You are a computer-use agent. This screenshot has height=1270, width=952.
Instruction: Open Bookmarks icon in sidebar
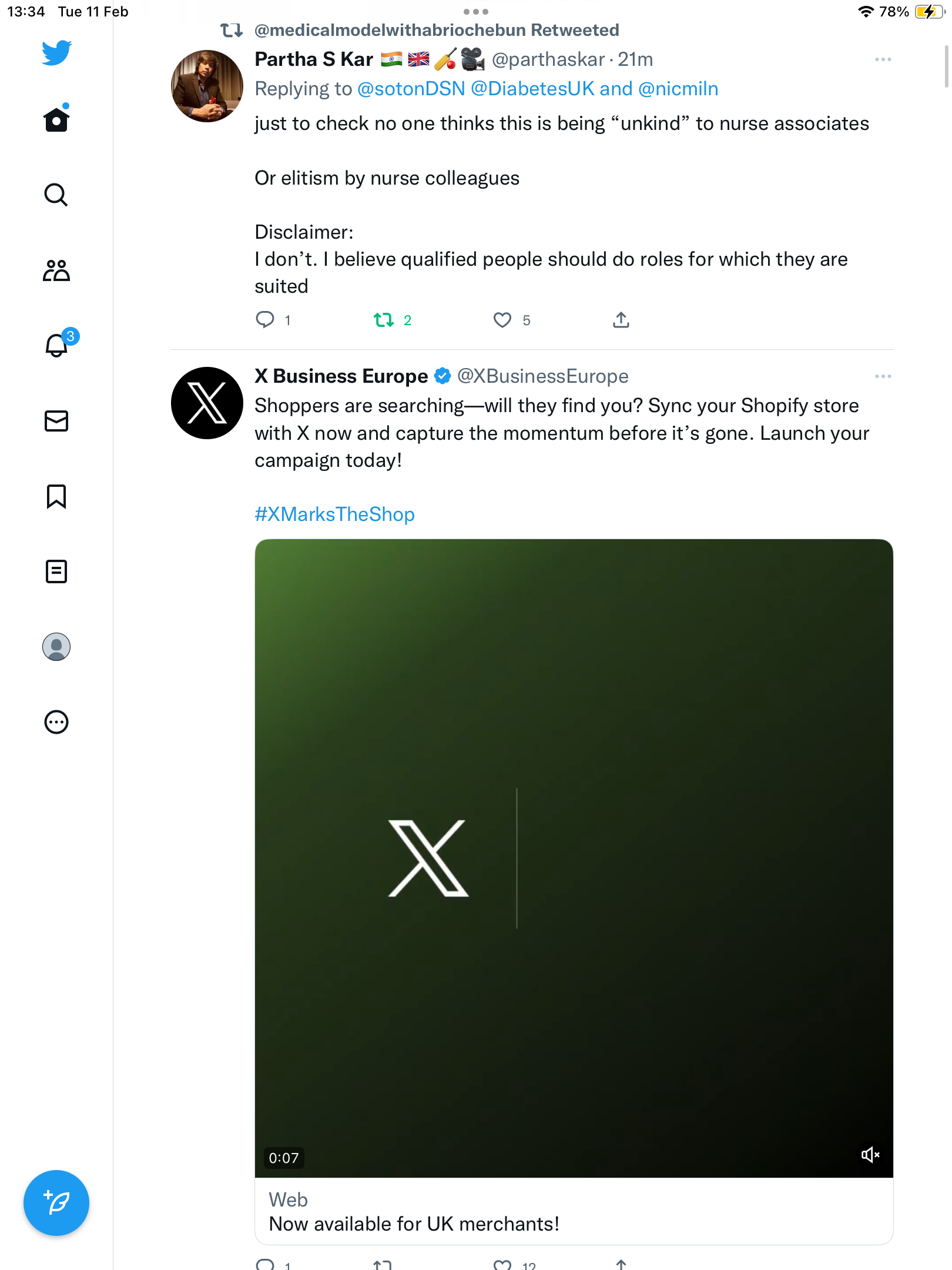[56, 496]
